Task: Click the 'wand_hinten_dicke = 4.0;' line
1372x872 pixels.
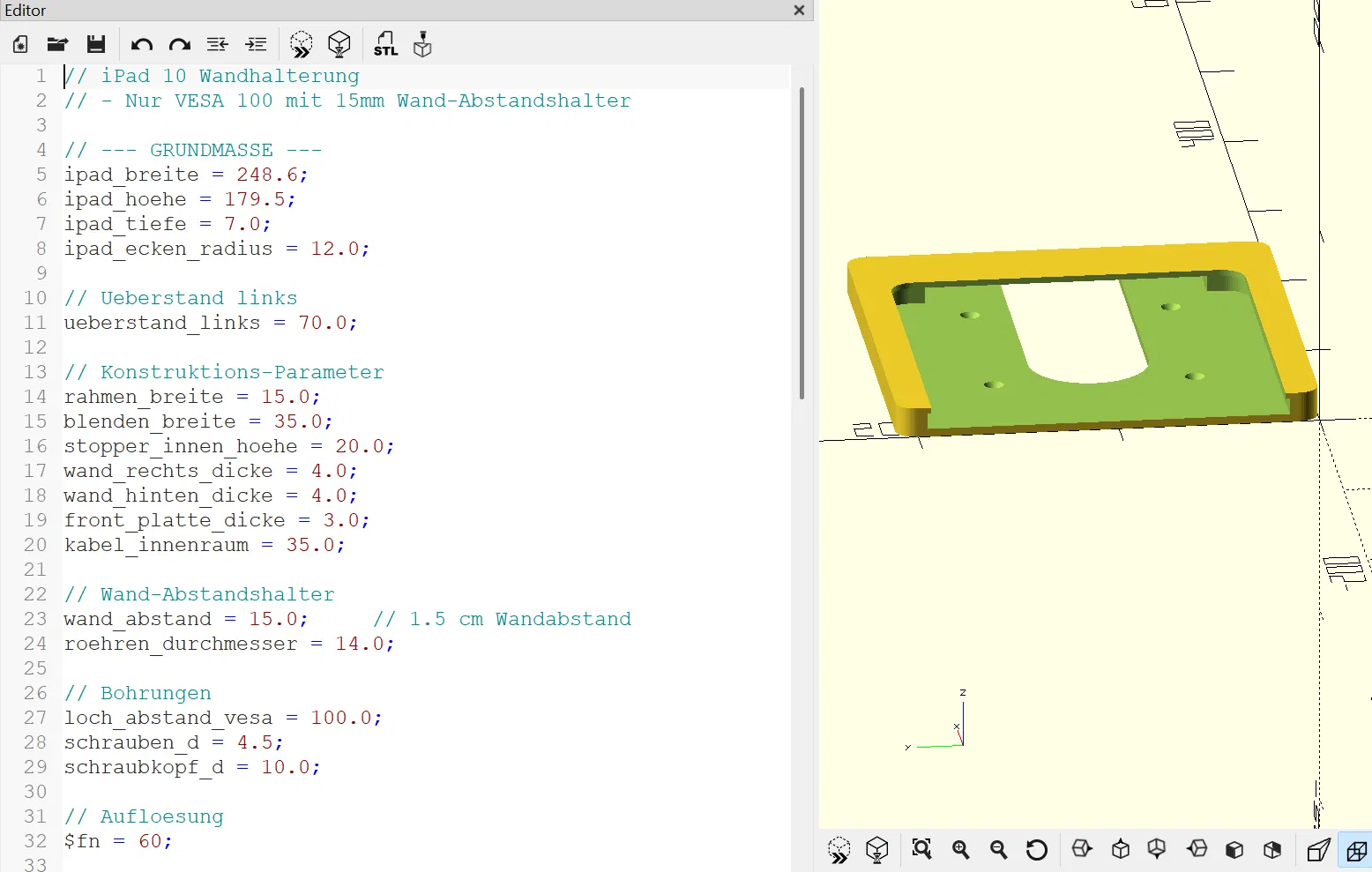Action: tap(211, 496)
